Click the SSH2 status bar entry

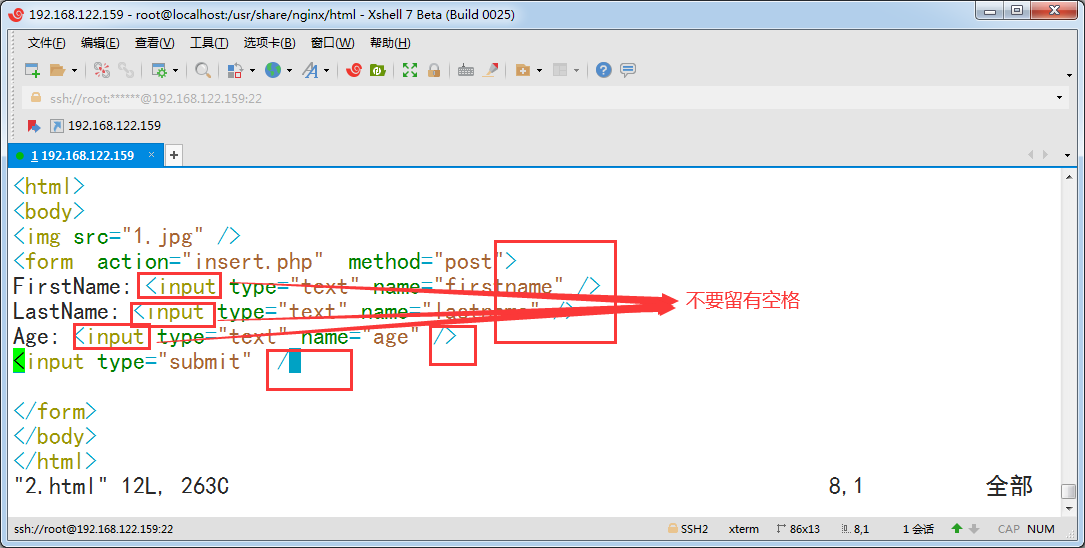click(x=688, y=529)
